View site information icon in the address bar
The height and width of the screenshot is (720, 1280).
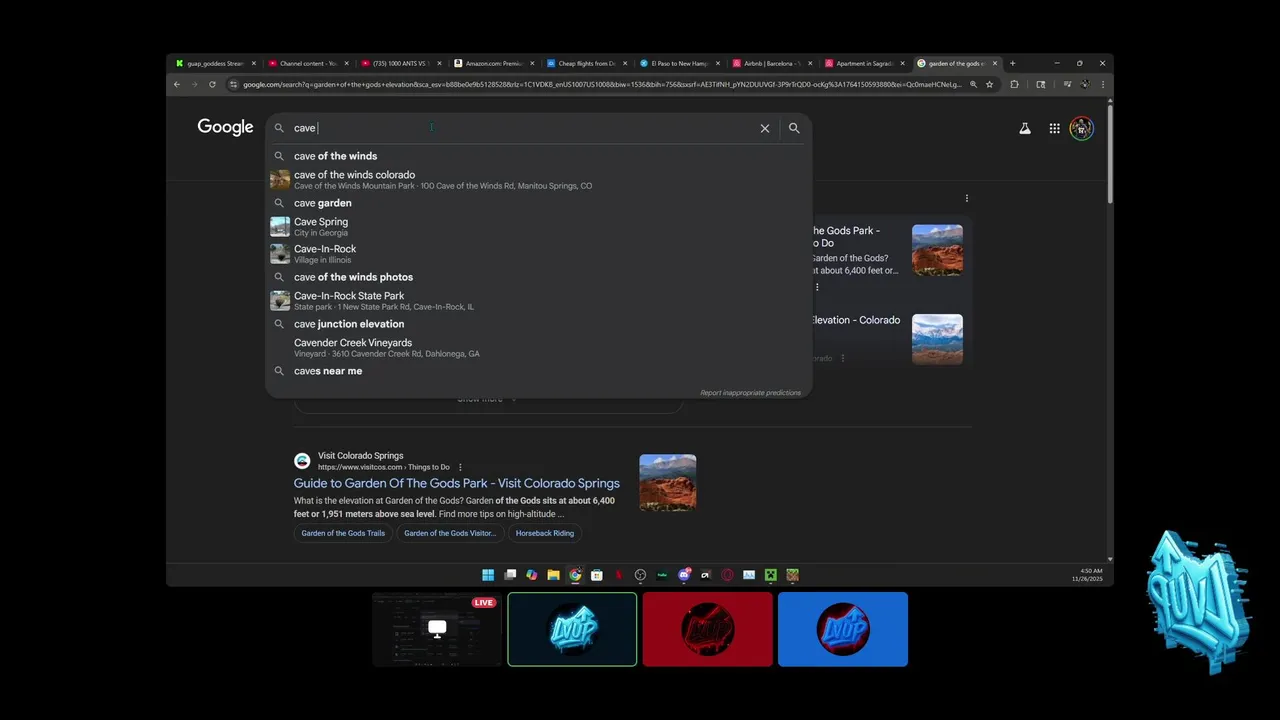[x=234, y=84]
